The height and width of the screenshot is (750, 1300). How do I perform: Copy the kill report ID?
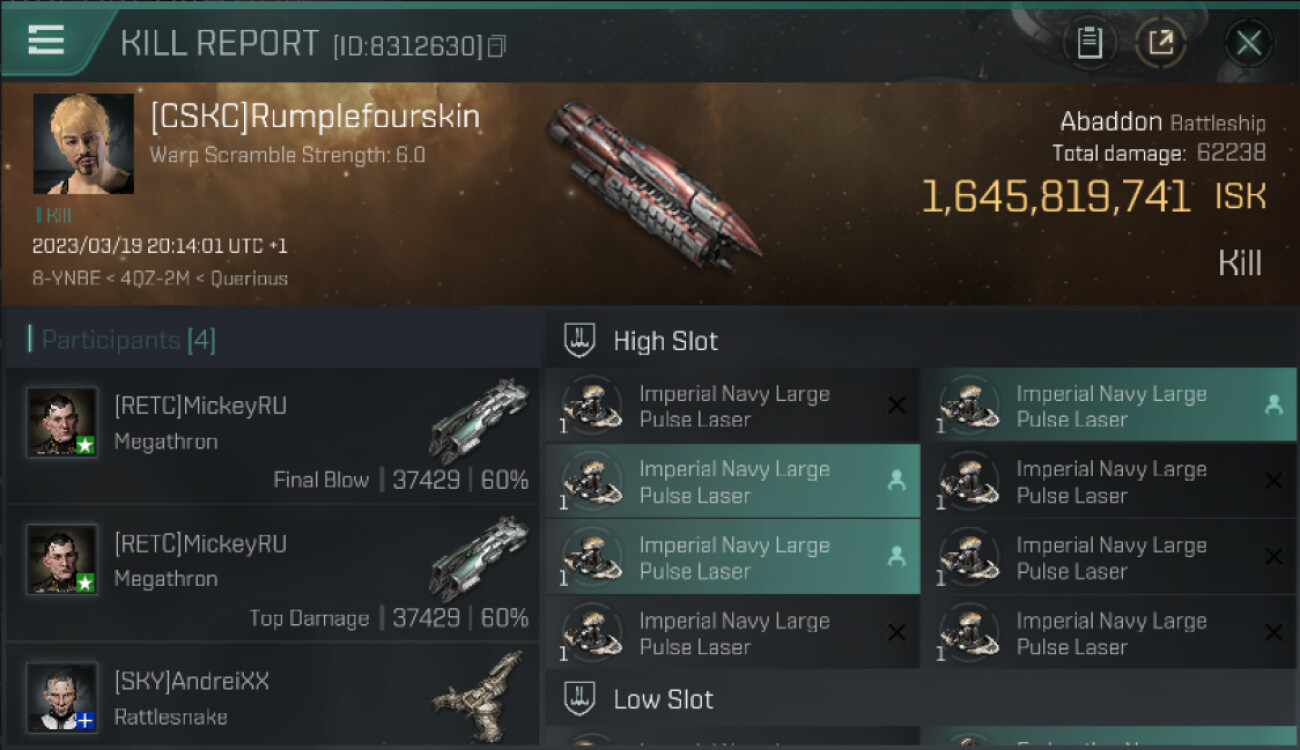tap(497, 46)
